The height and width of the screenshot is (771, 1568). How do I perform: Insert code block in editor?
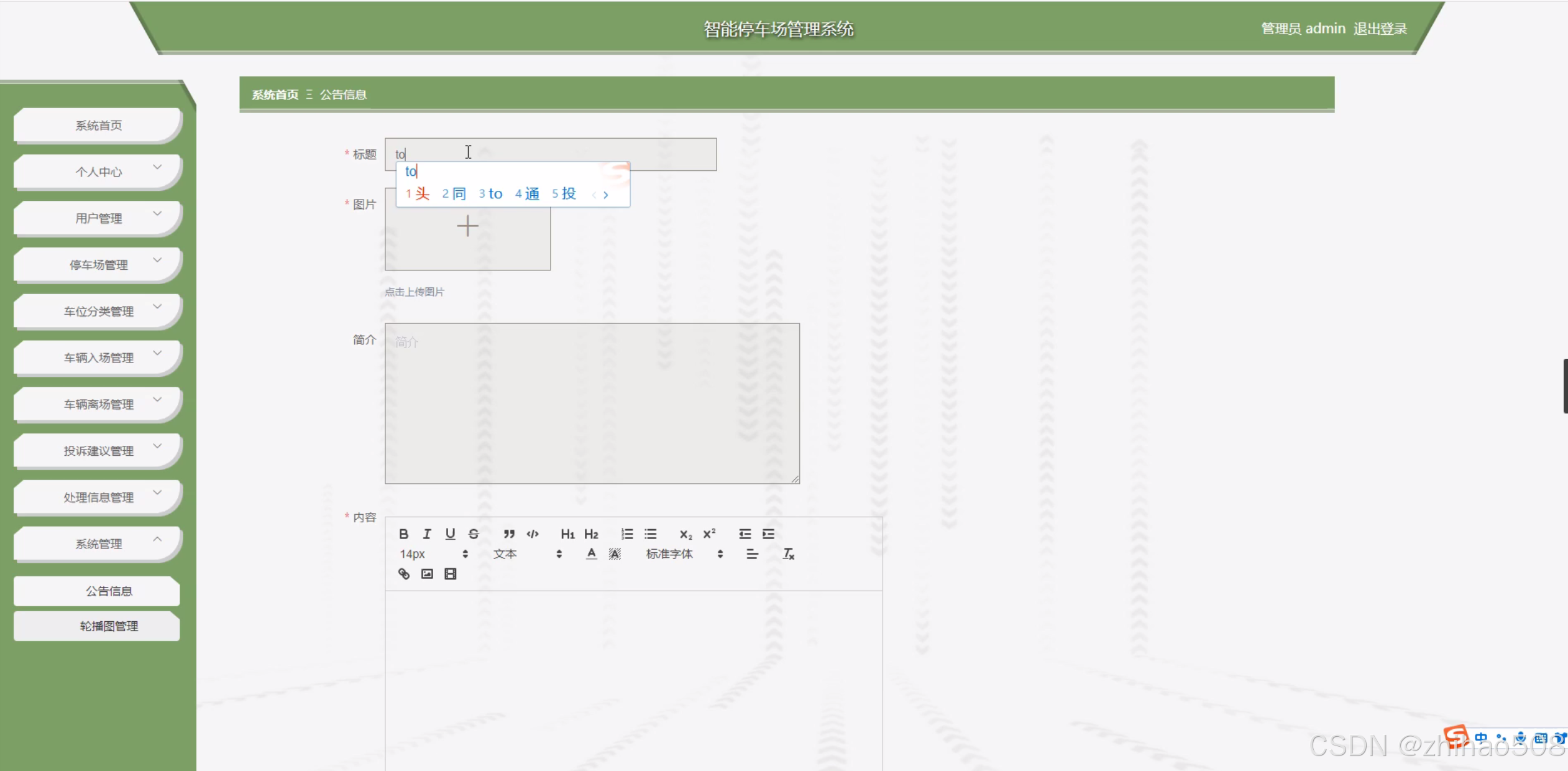point(533,533)
